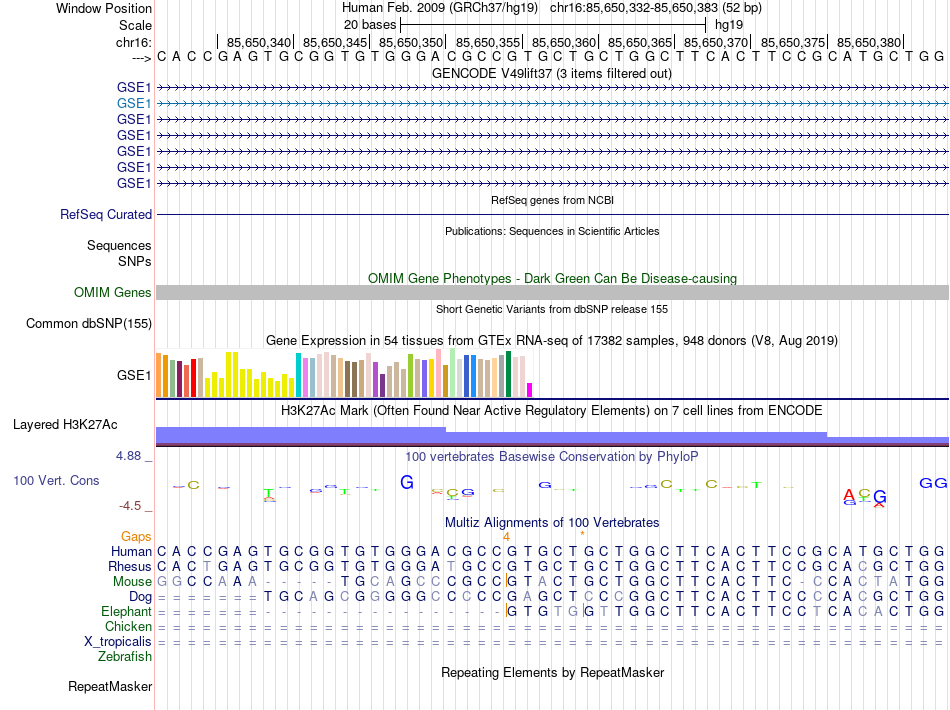
Task: Select the Rhesus alignment row label
Action: pos(130,566)
